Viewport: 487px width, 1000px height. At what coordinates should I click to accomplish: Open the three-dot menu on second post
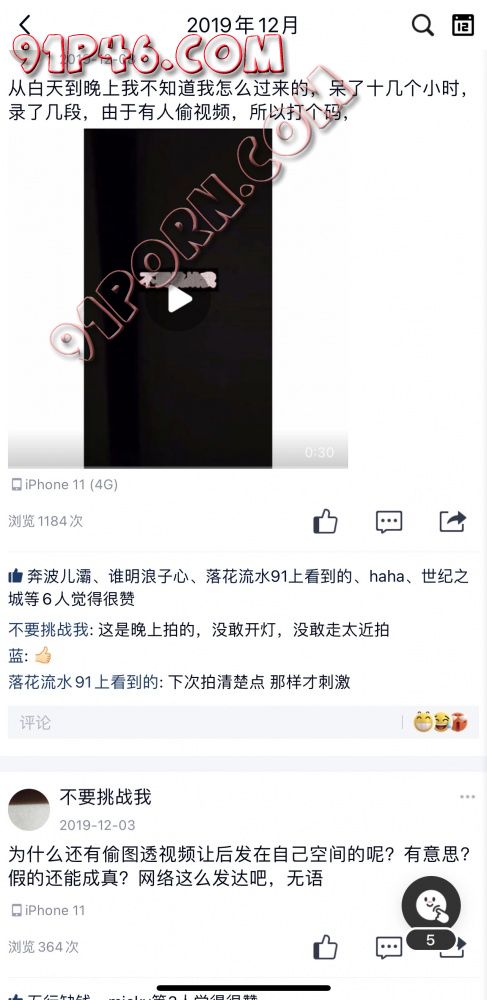467,797
